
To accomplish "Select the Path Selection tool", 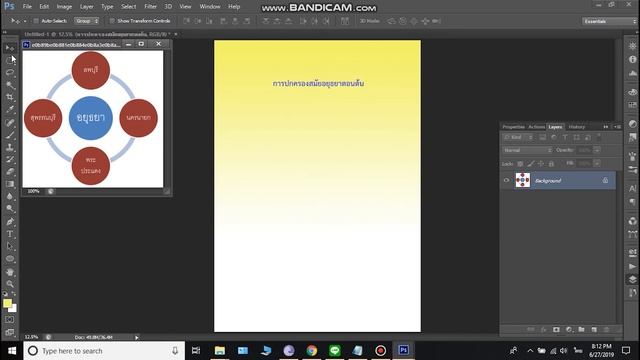I will (x=10, y=246).
